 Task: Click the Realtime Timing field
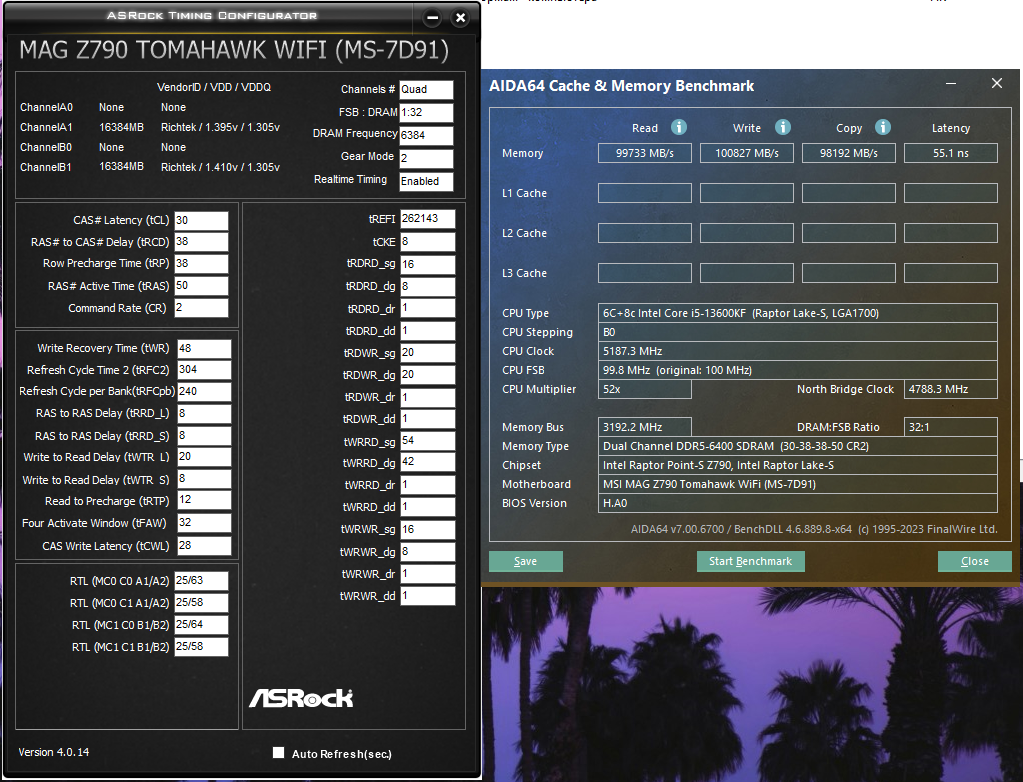(x=426, y=181)
